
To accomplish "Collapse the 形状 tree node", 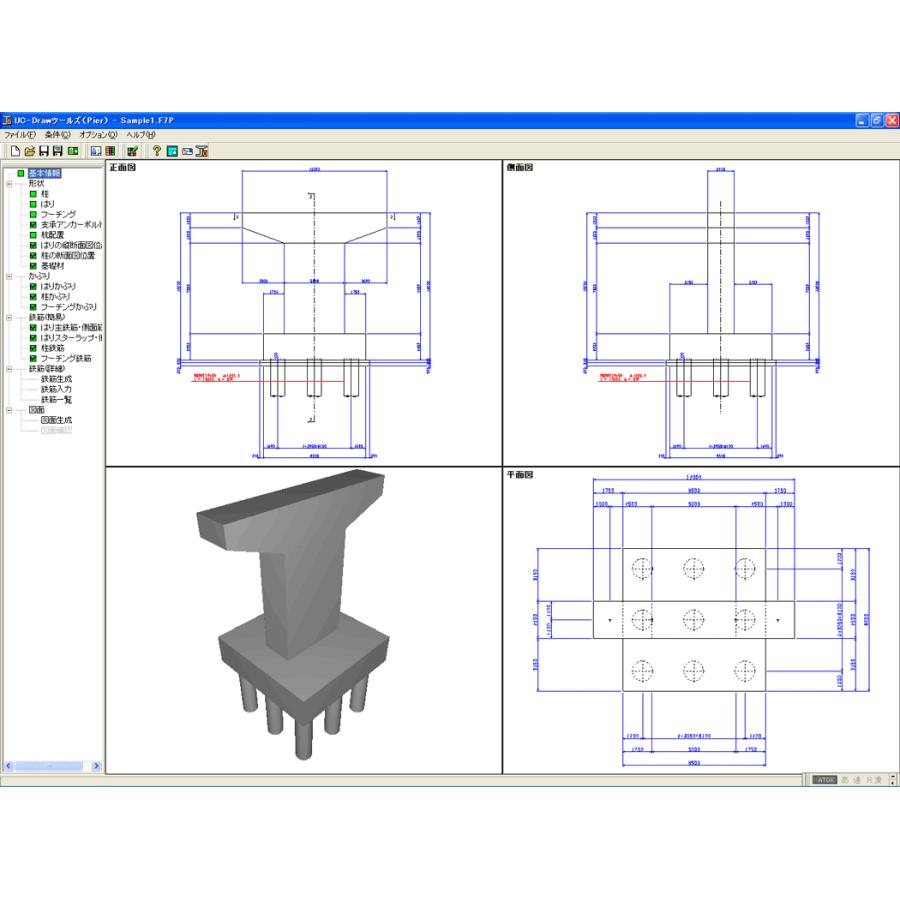I will (10, 184).
